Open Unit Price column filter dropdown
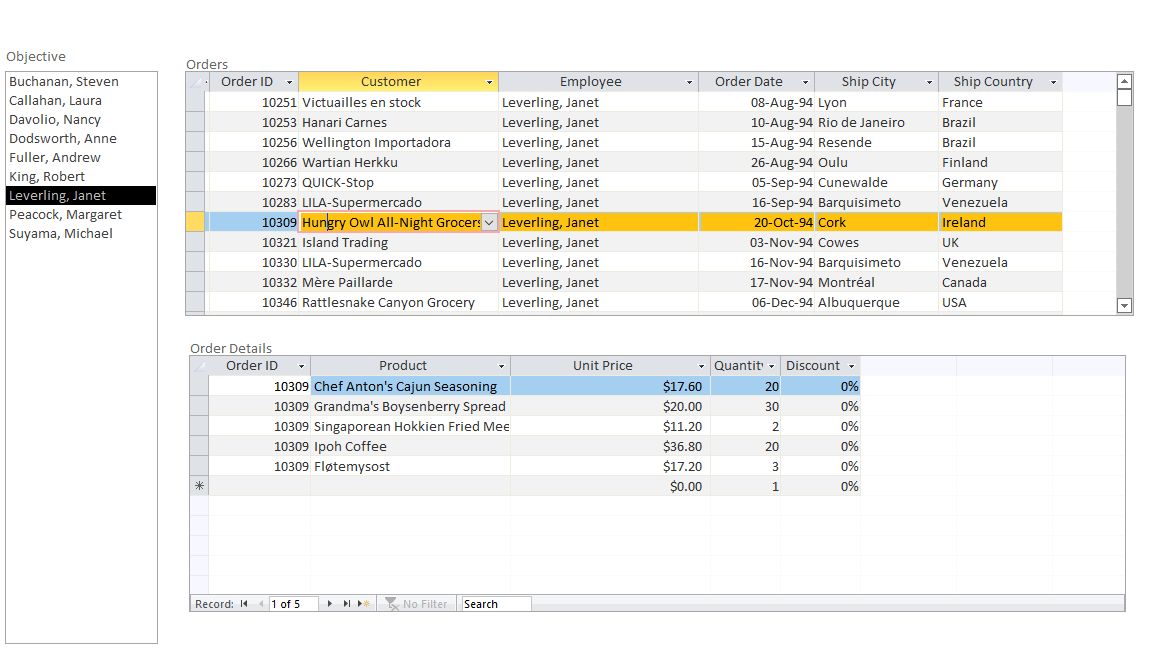The width and height of the screenshot is (1171, 656). [701, 366]
